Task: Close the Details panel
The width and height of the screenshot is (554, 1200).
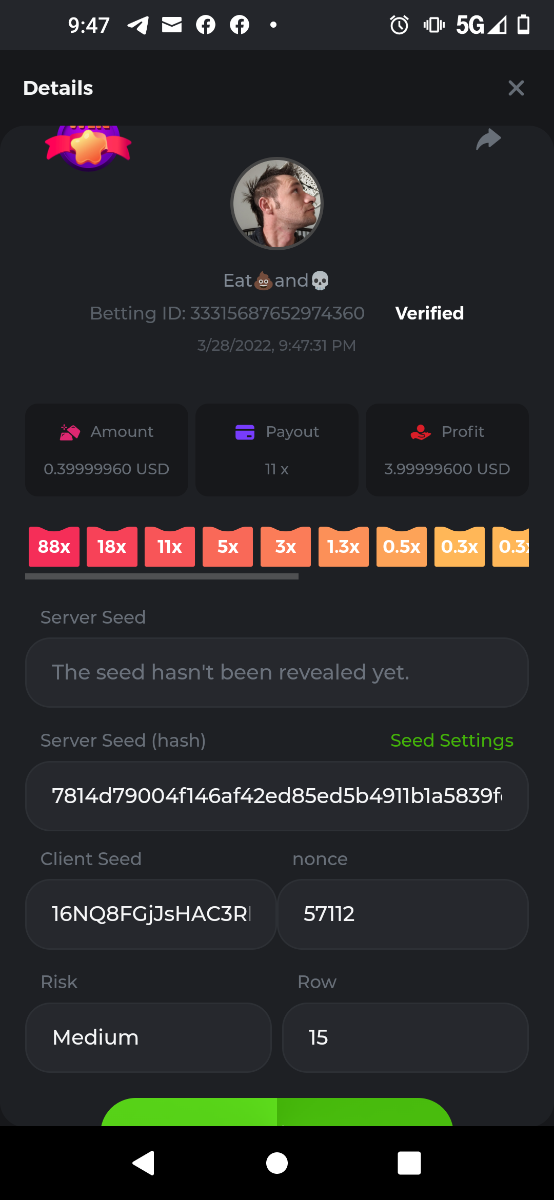Action: tap(516, 88)
